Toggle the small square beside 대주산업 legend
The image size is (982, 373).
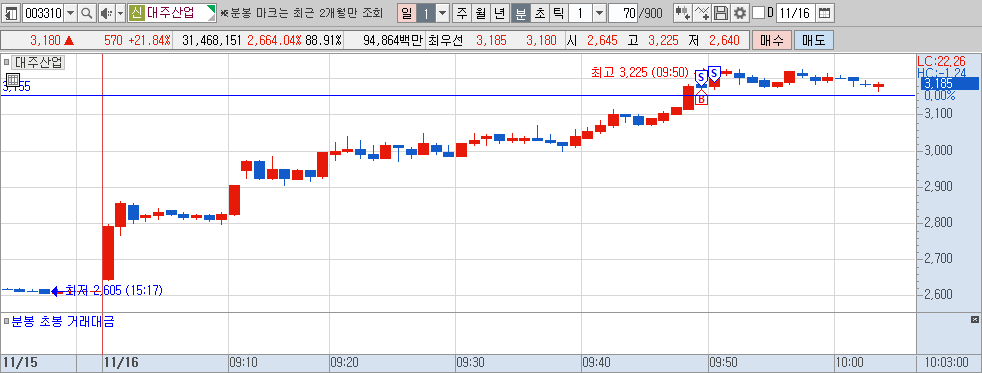[6, 63]
